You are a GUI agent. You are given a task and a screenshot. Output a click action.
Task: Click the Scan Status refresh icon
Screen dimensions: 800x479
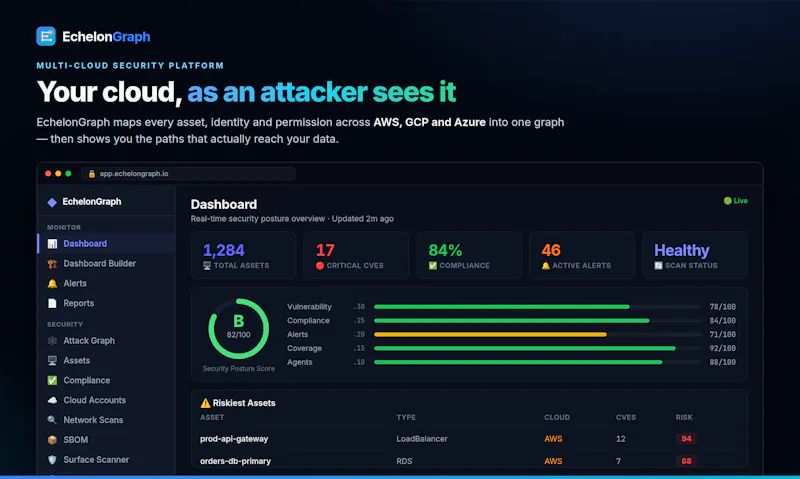click(x=658, y=266)
